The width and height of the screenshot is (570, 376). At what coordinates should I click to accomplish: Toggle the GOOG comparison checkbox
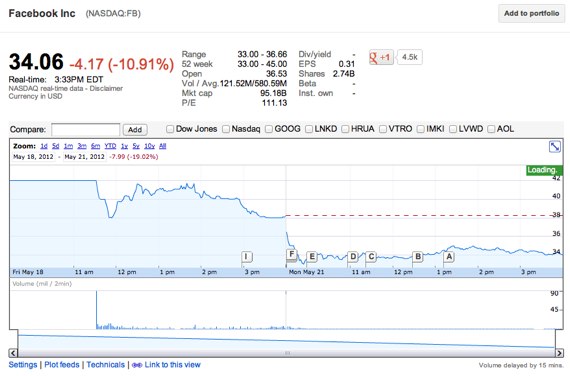269,129
